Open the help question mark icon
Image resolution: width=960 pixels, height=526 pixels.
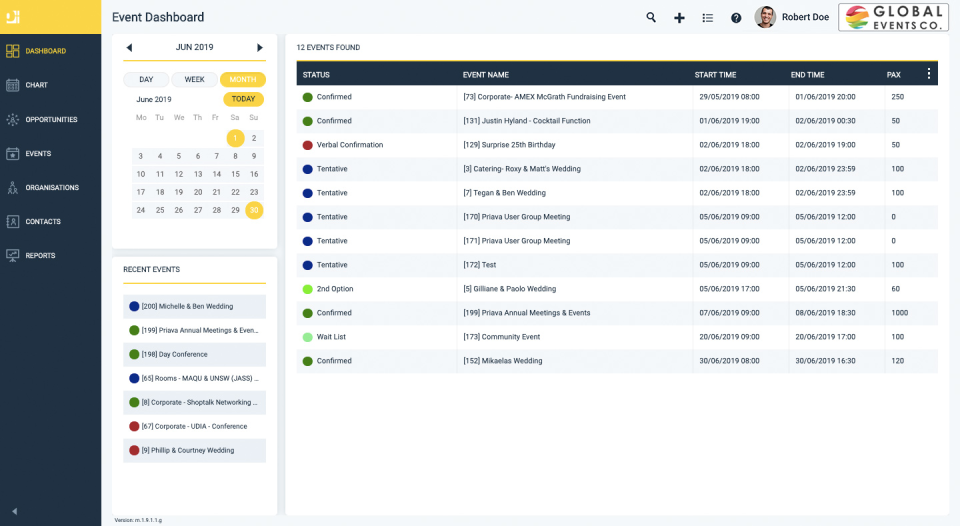(736, 17)
